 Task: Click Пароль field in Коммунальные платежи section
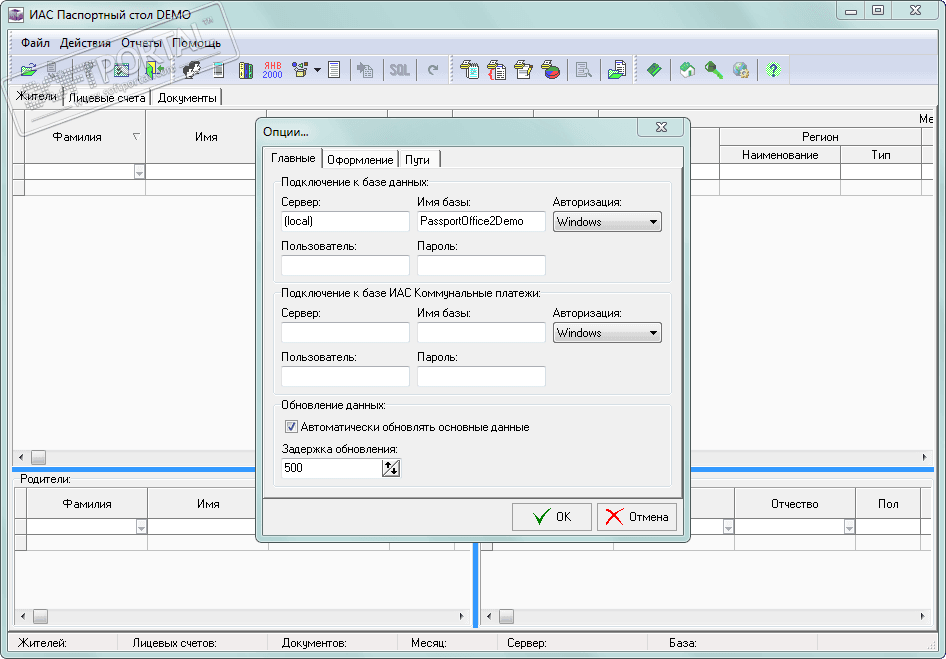(481, 377)
